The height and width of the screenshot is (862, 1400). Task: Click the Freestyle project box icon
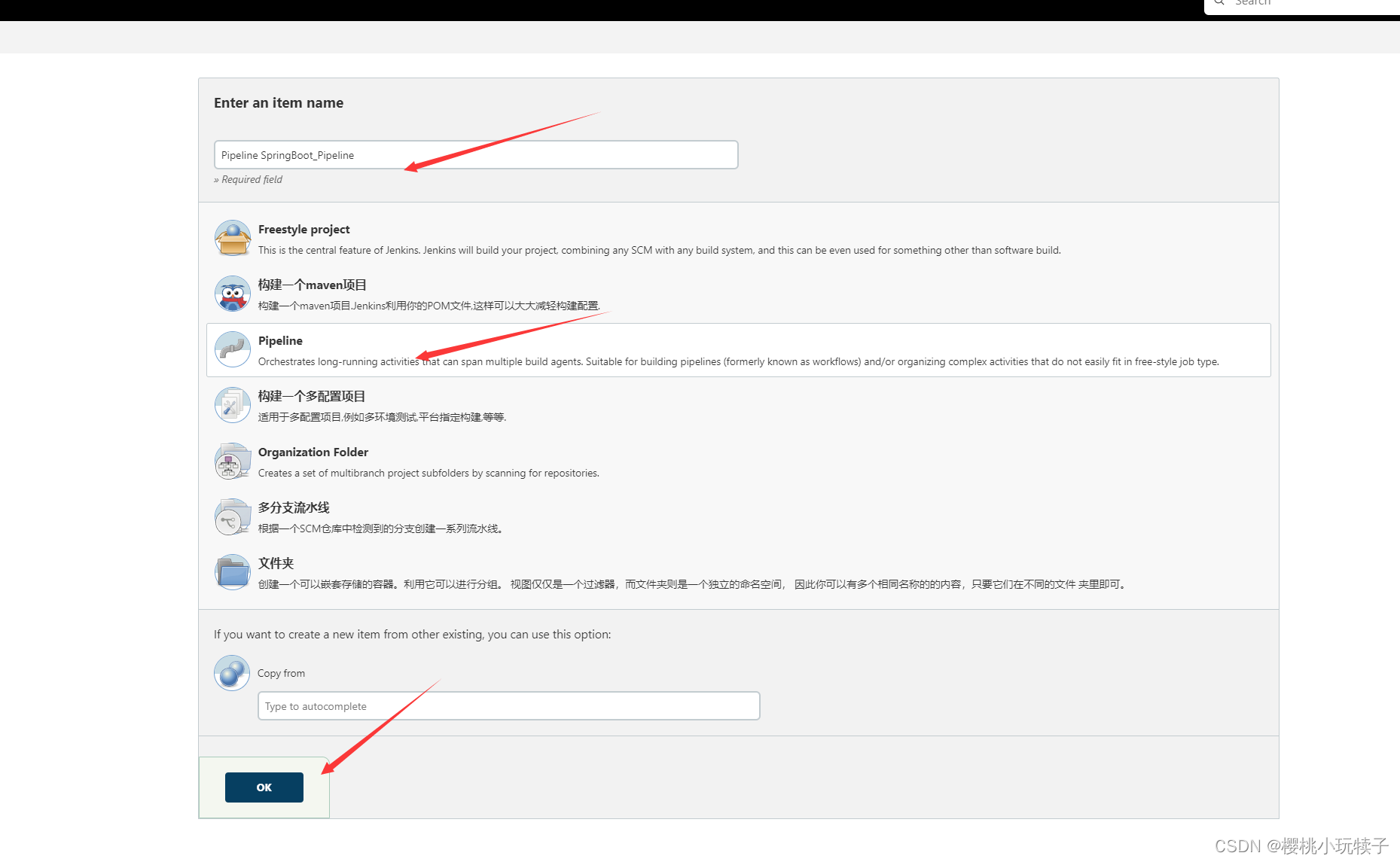coord(233,238)
